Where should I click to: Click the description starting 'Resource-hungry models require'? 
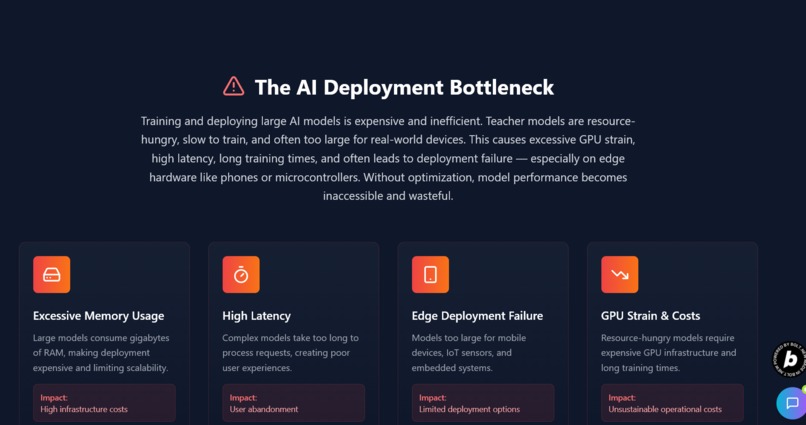[x=668, y=353]
